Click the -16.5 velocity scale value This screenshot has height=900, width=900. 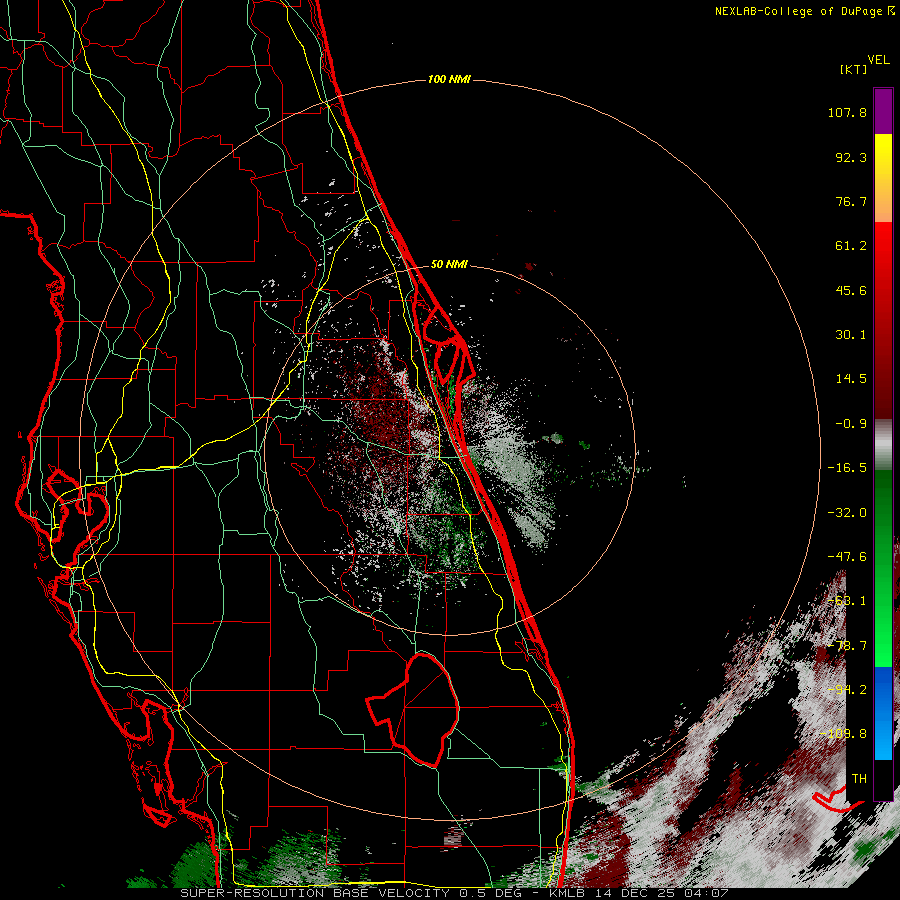click(x=847, y=468)
